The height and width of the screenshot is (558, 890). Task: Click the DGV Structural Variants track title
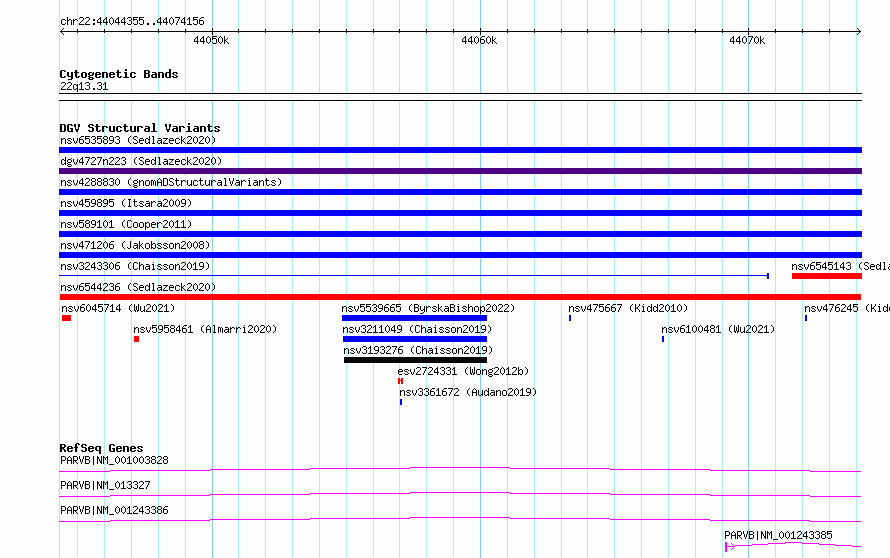140,128
